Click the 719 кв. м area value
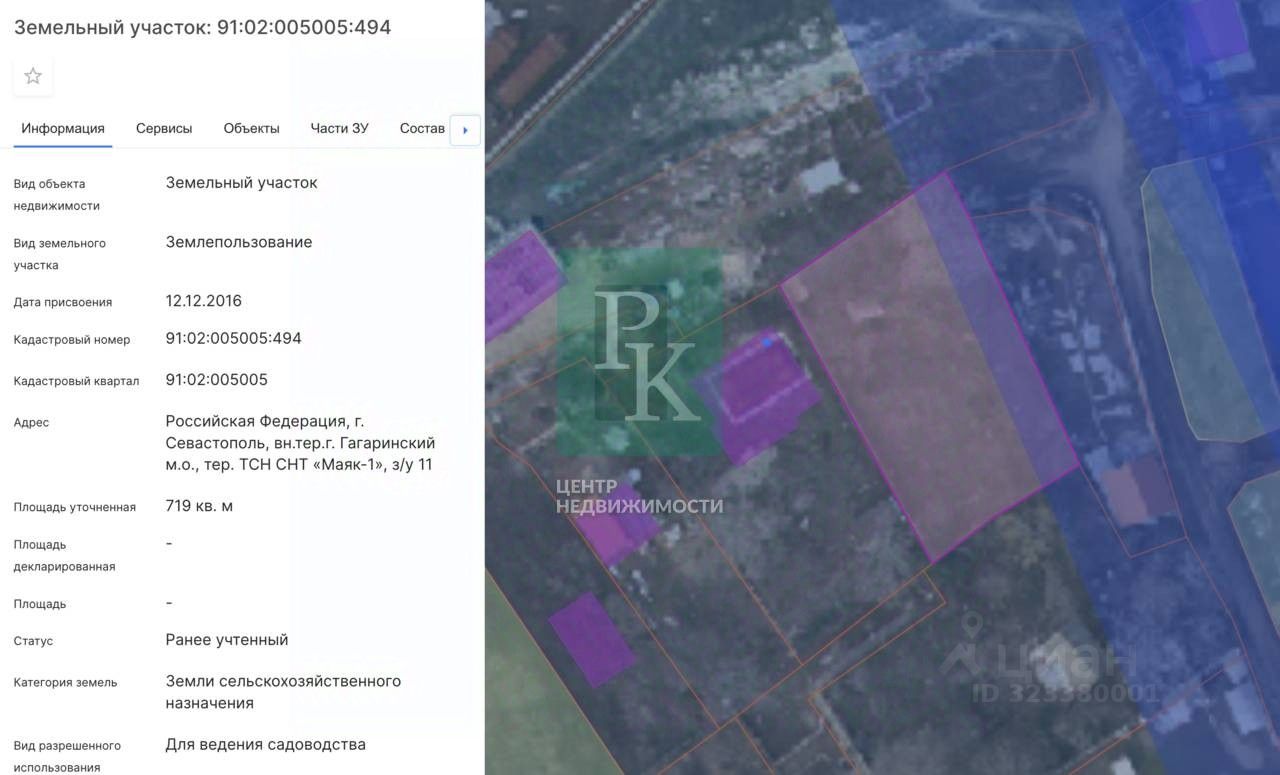 tap(199, 506)
